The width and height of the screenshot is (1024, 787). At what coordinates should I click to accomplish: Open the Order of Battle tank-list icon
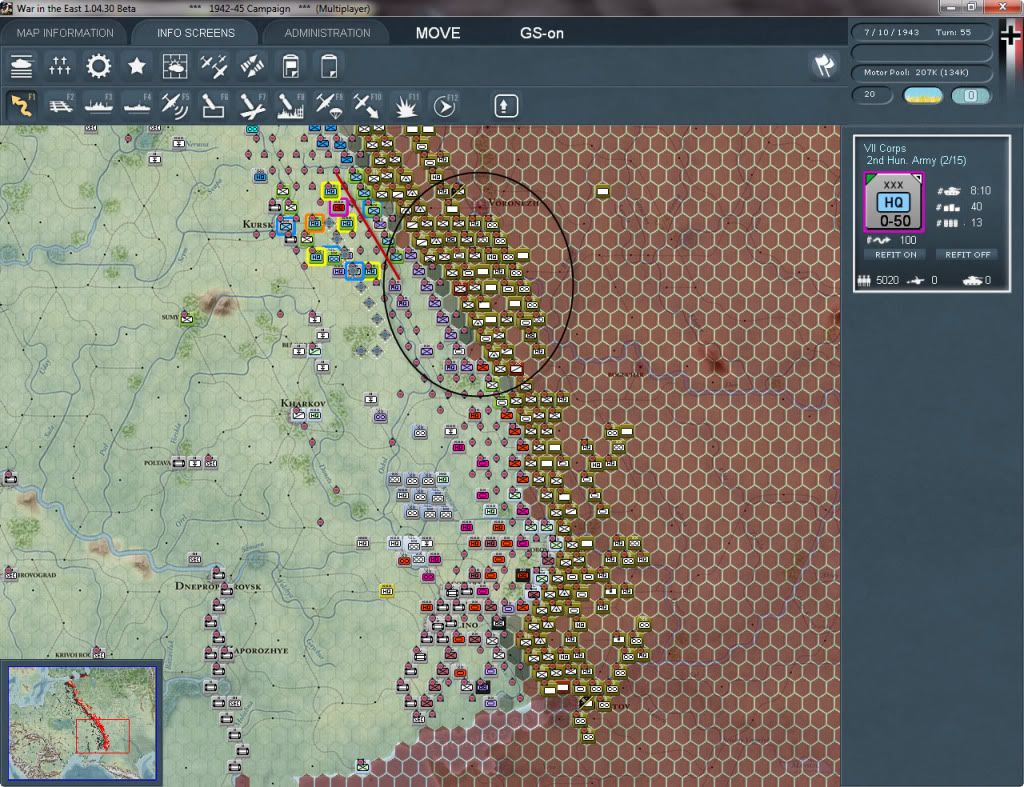coord(22,66)
